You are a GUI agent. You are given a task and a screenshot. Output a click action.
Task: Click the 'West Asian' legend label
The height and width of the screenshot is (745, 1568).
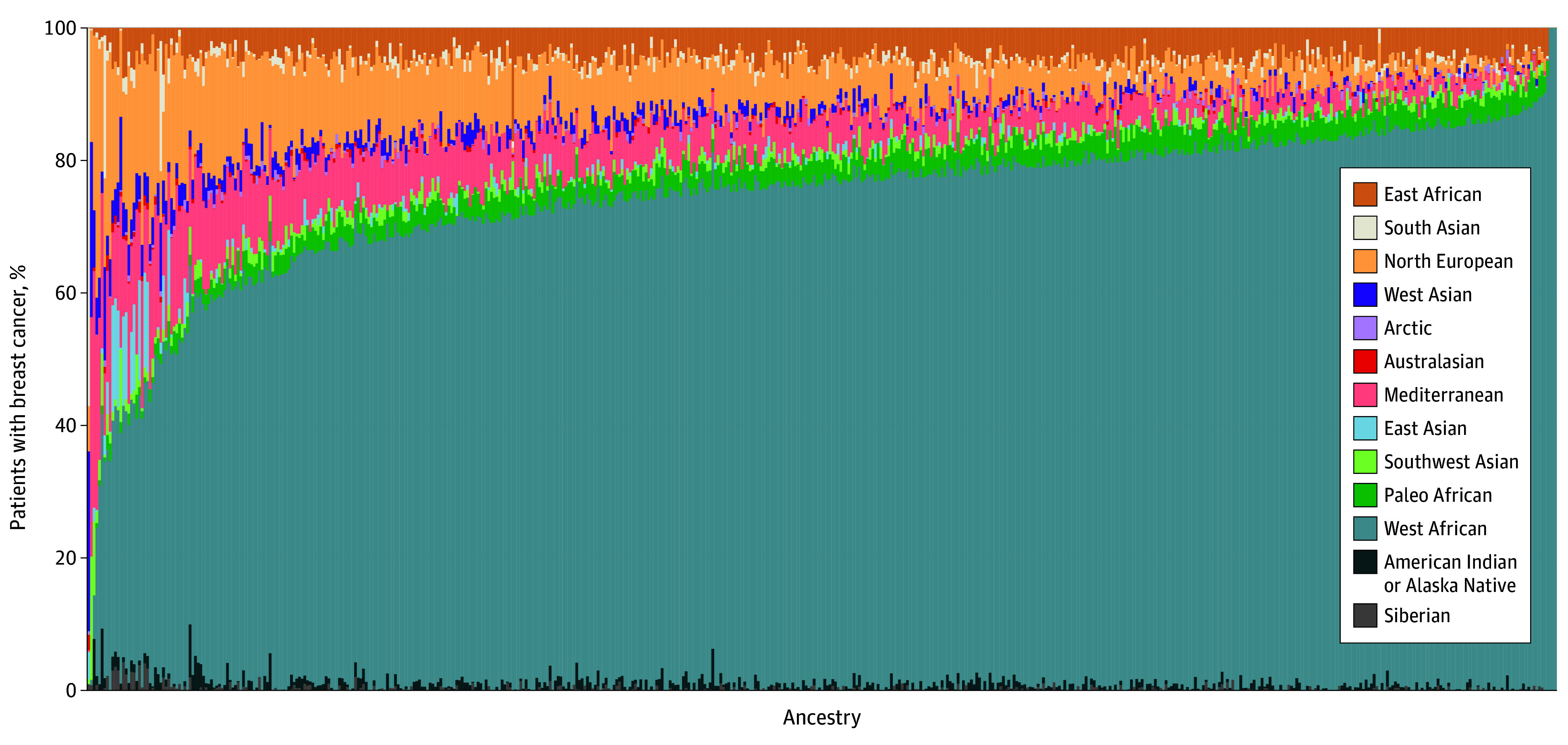point(1427,295)
